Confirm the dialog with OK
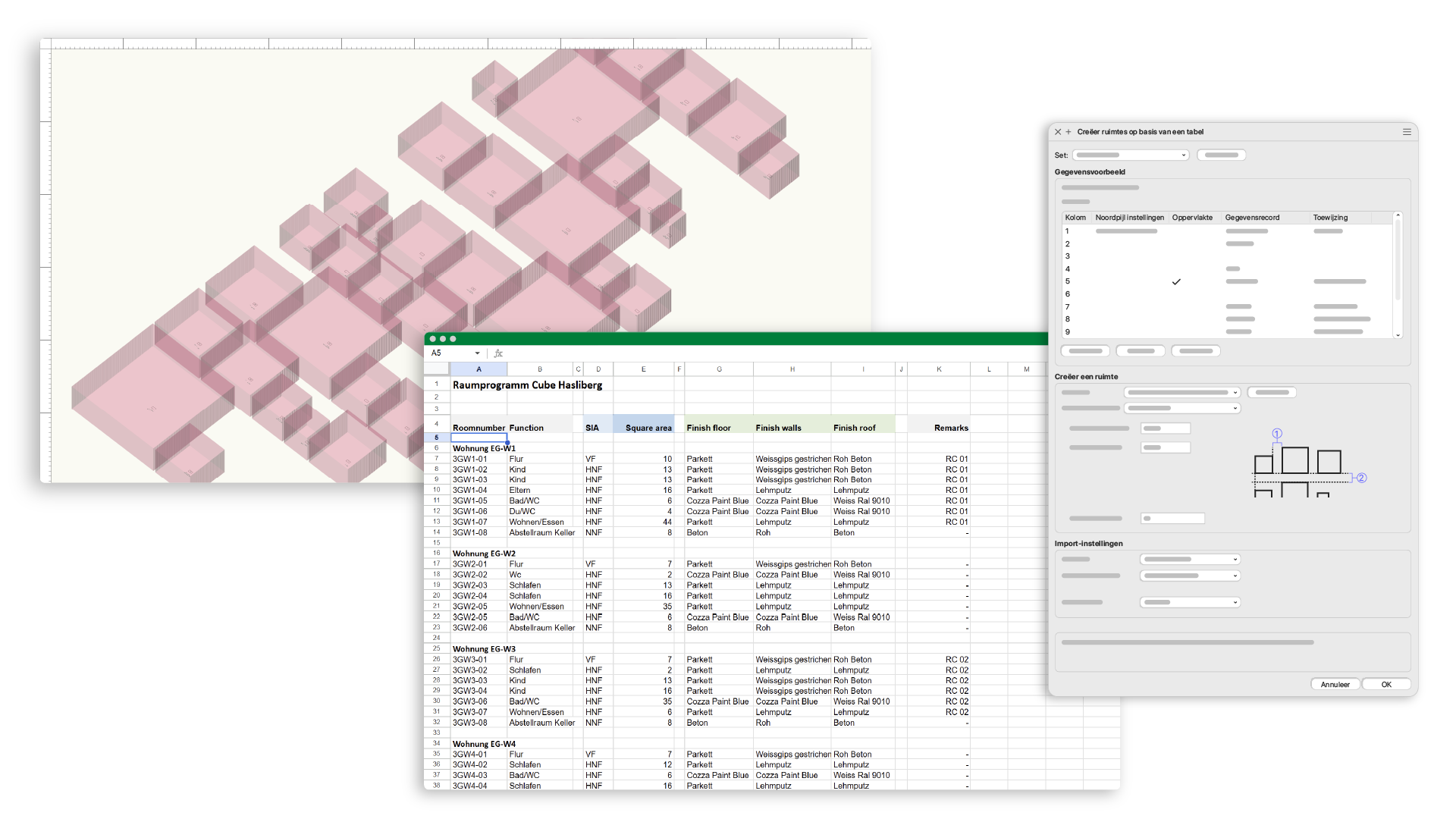 tap(1385, 684)
